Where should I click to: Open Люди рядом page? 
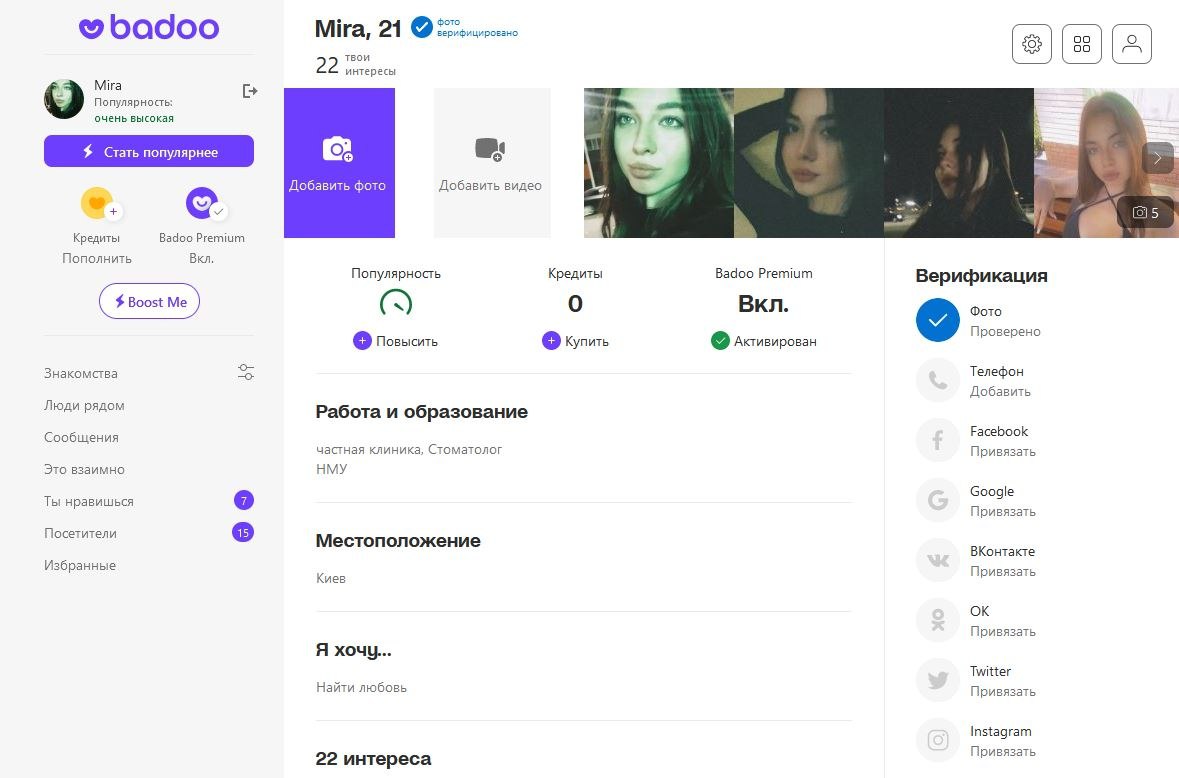click(84, 405)
